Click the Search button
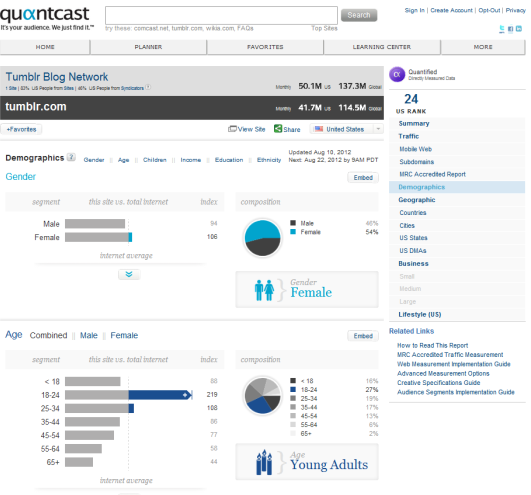This screenshot has width=531, height=495. click(x=359, y=15)
